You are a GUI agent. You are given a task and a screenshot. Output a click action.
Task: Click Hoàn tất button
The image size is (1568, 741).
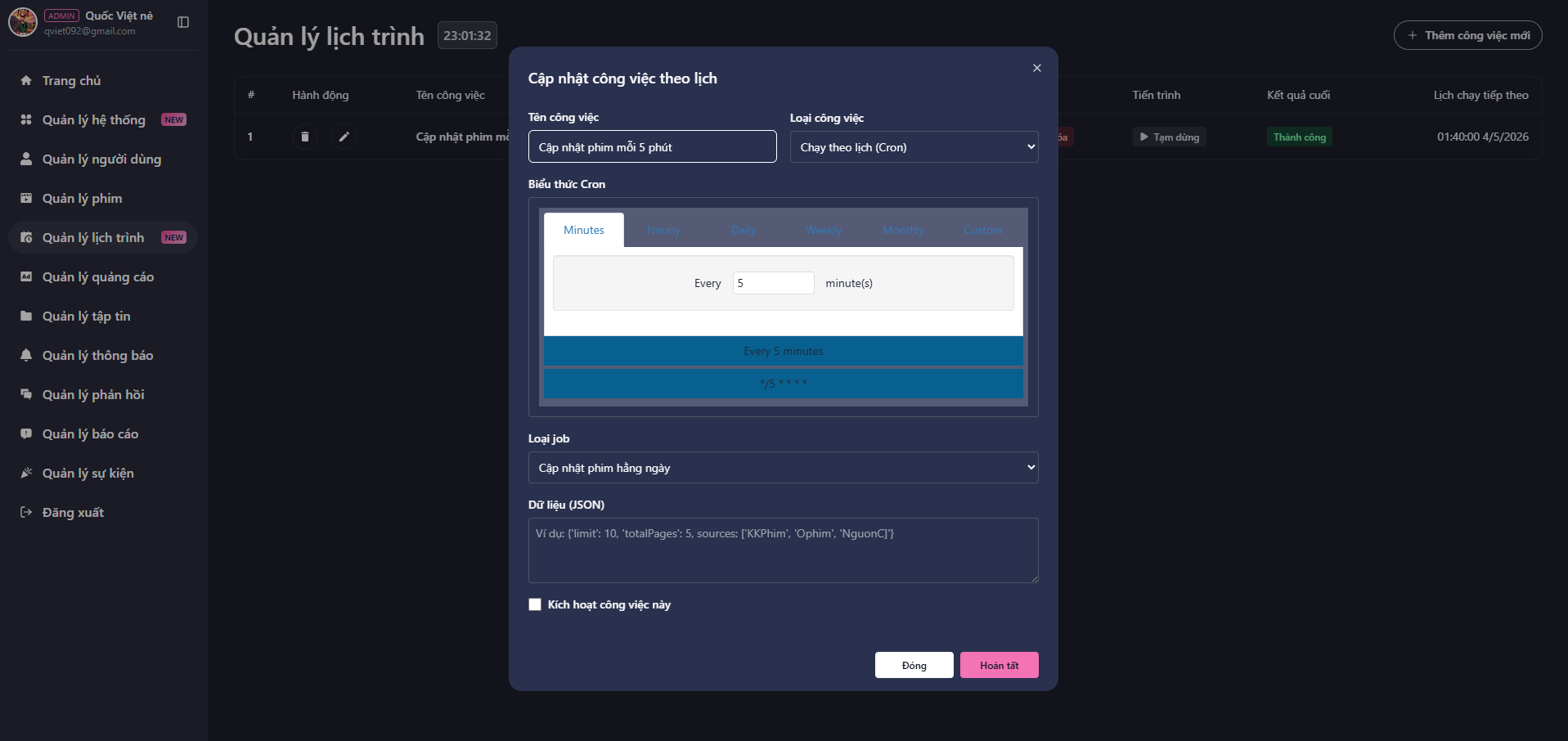[1000, 665]
